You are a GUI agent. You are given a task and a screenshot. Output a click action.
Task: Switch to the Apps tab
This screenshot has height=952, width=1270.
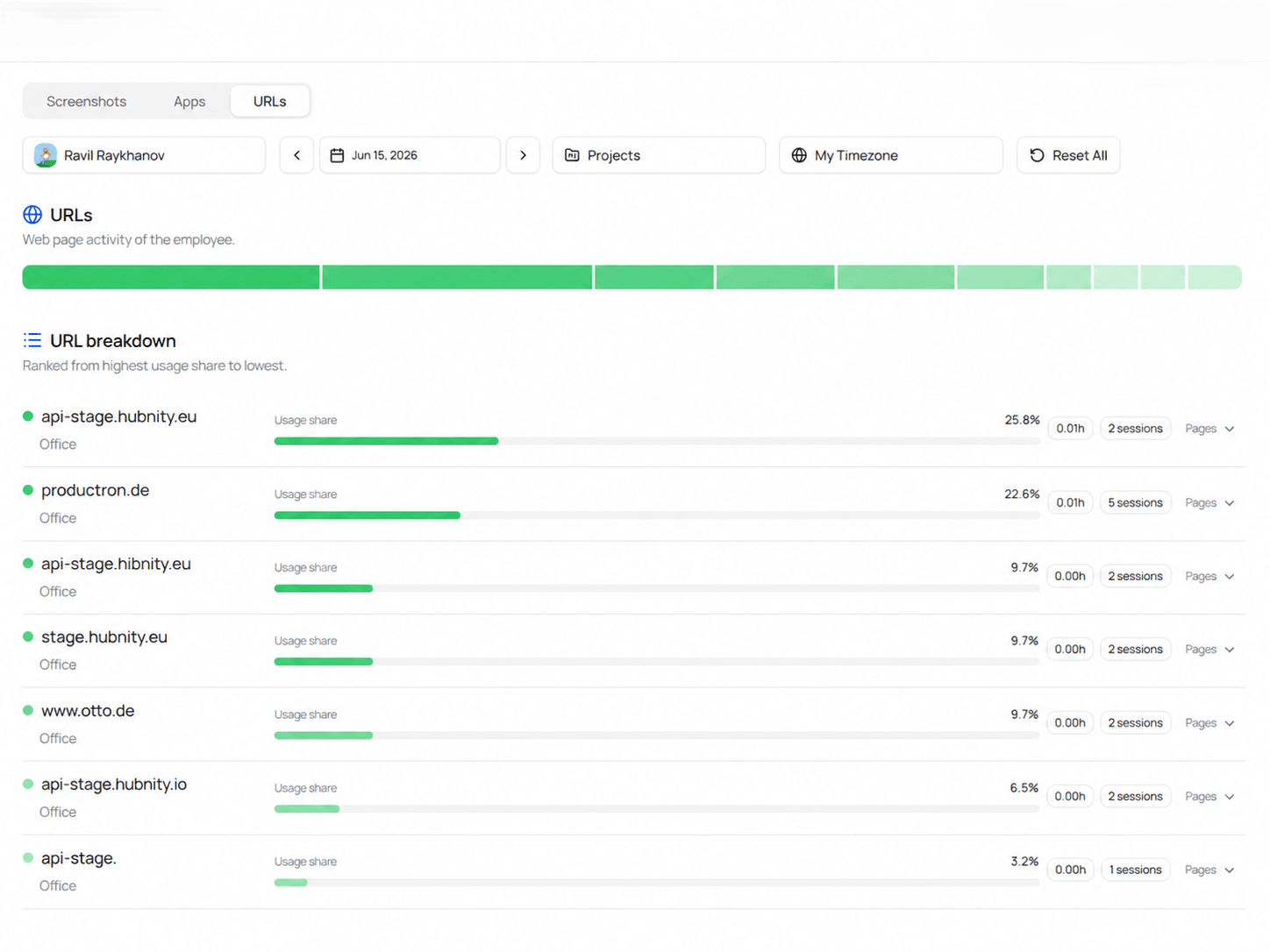pos(189,102)
